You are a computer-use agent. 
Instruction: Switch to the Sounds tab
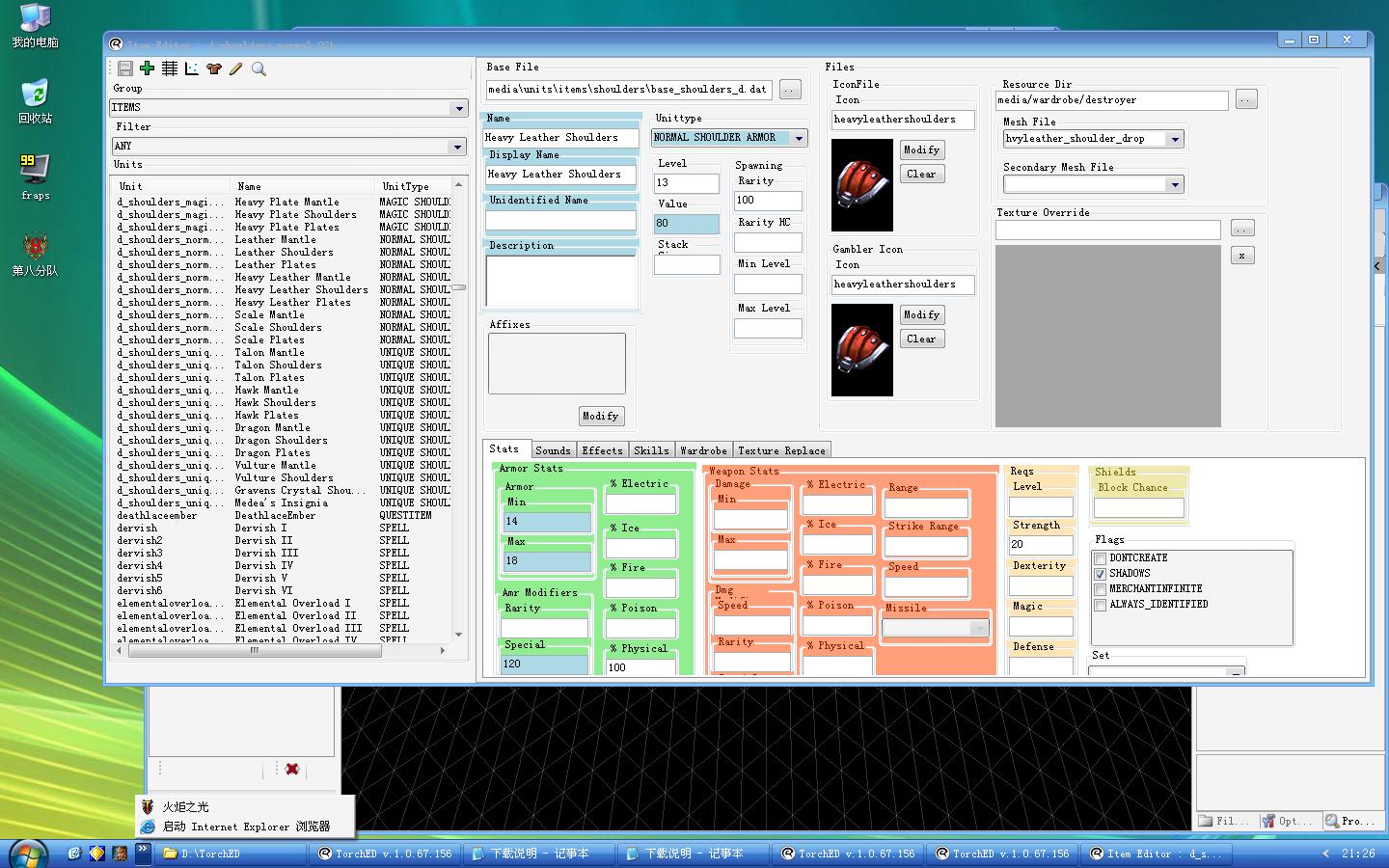553,450
